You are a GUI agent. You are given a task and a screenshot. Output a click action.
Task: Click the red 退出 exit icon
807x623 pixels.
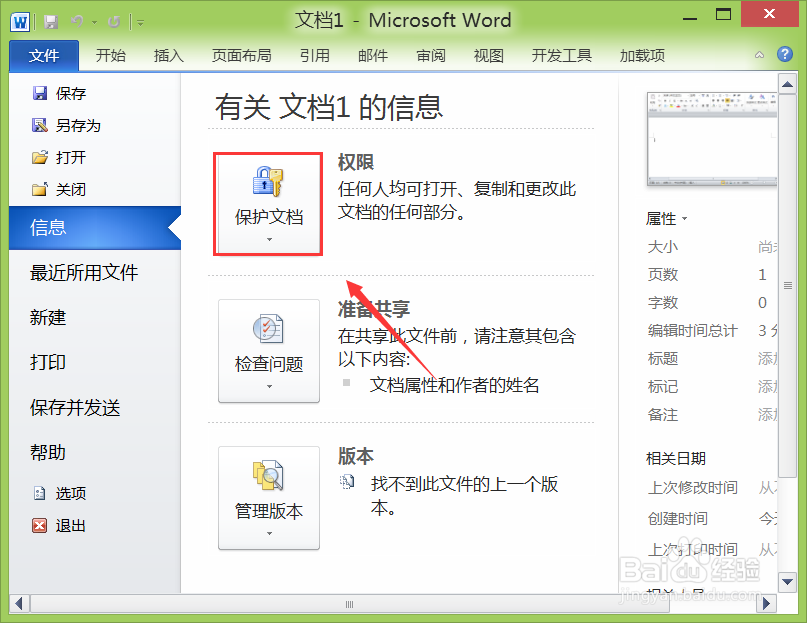coord(40,525)
